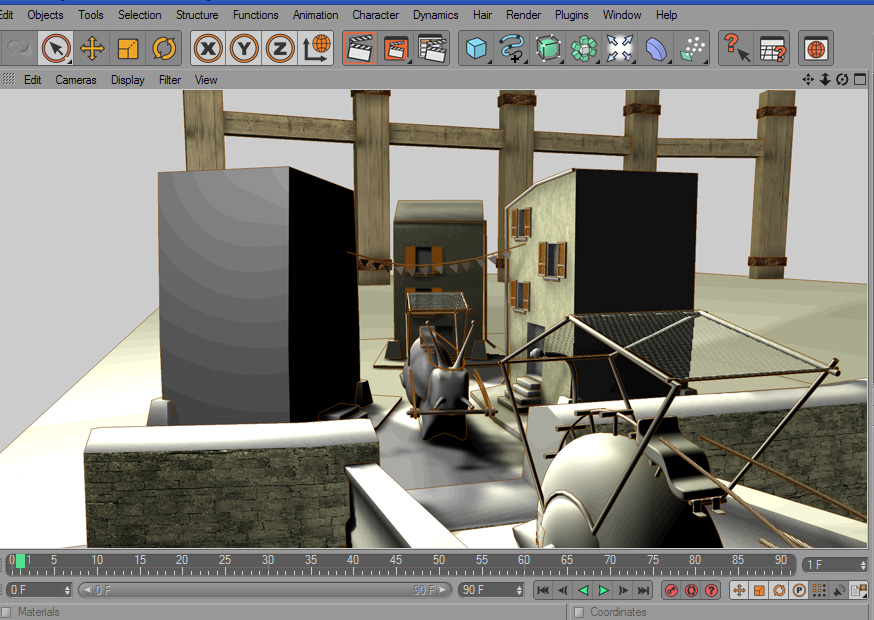
Task: Open the viewport Cameras menu
Action: tap(76, 80)
